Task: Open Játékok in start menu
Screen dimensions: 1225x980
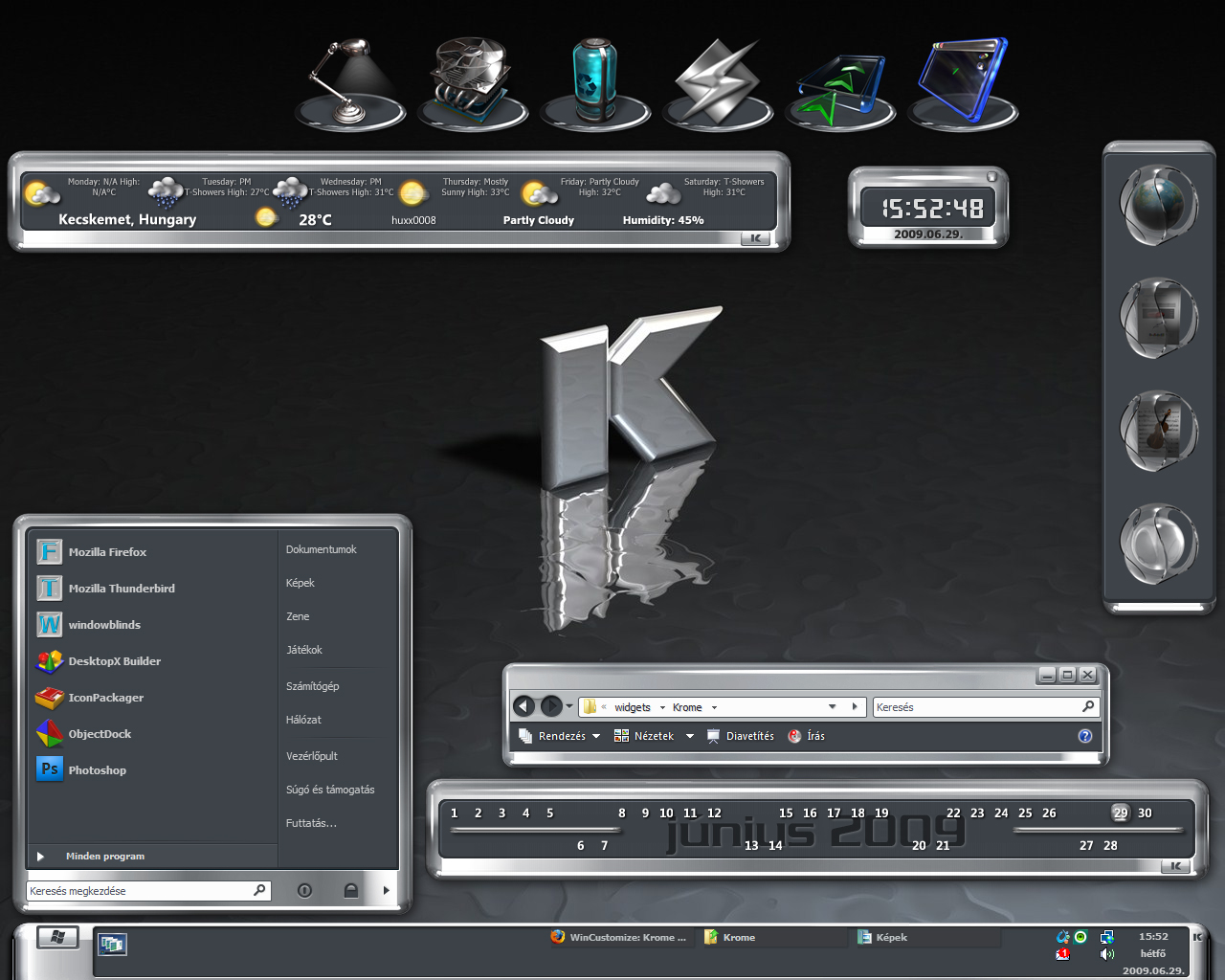Action: pyautogui.click(x=303, y=650)
